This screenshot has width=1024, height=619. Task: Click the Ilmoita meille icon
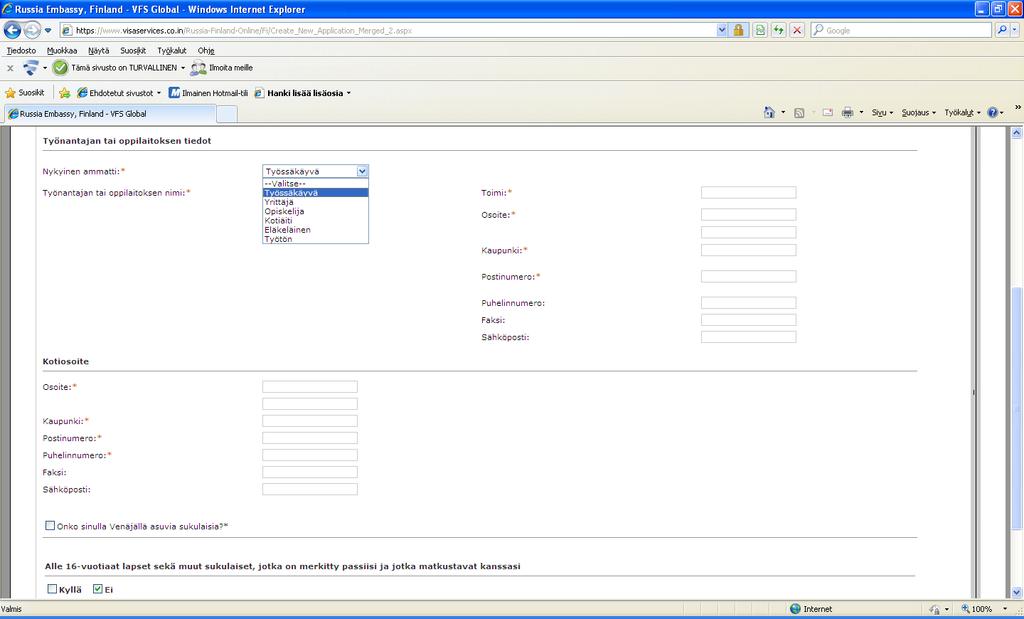pyautogui.click(x=199, y=68)
